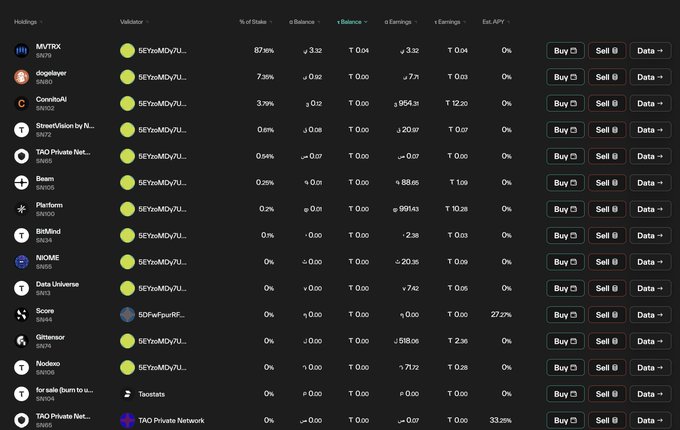Sort by % of Stake column
The height and width of the screenshot is (430, 680).
[255, 22]
